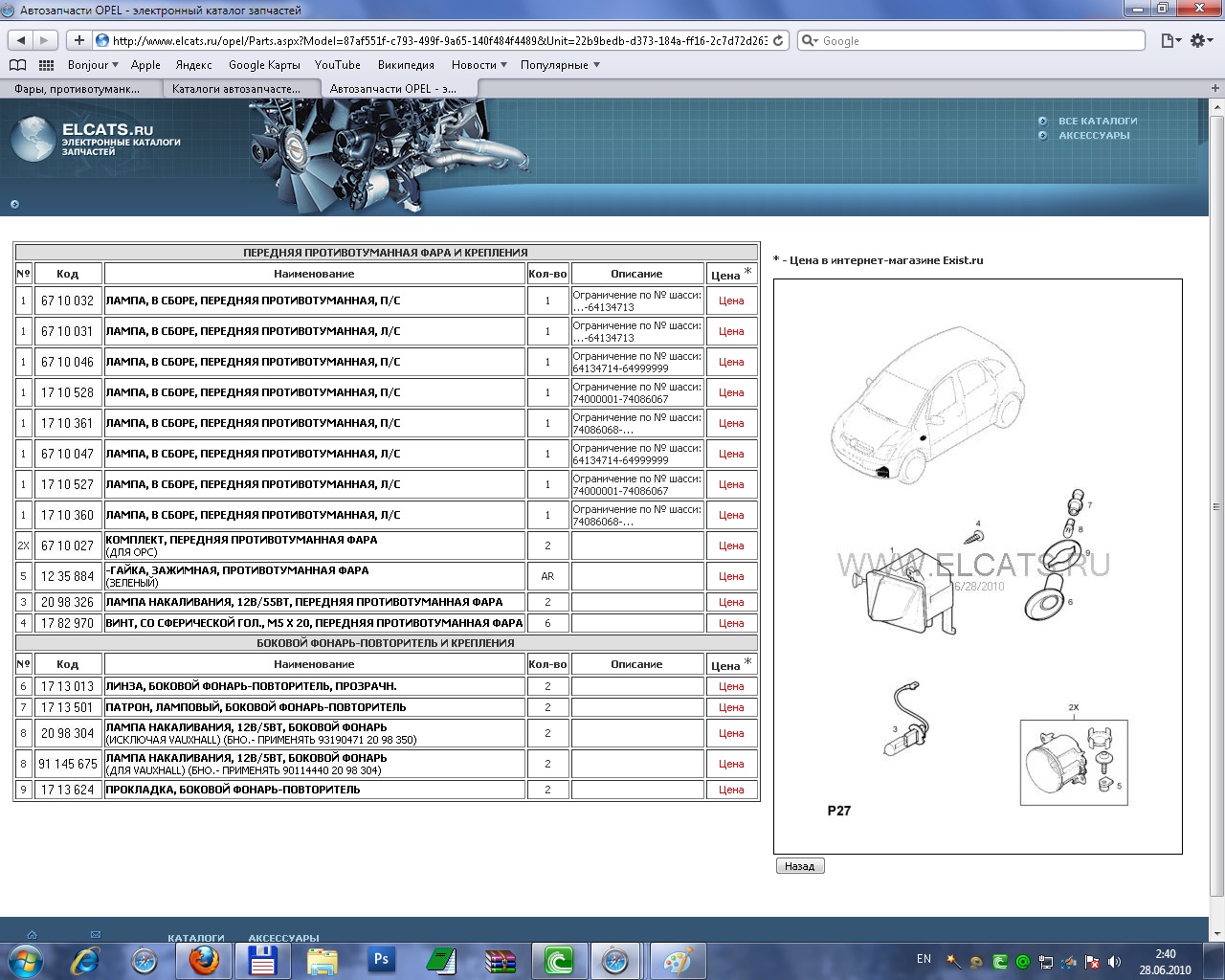This screenshot has height=980, width=1225.
Task: Switch to Firefox in the taskbar
Action: (203, 960)
